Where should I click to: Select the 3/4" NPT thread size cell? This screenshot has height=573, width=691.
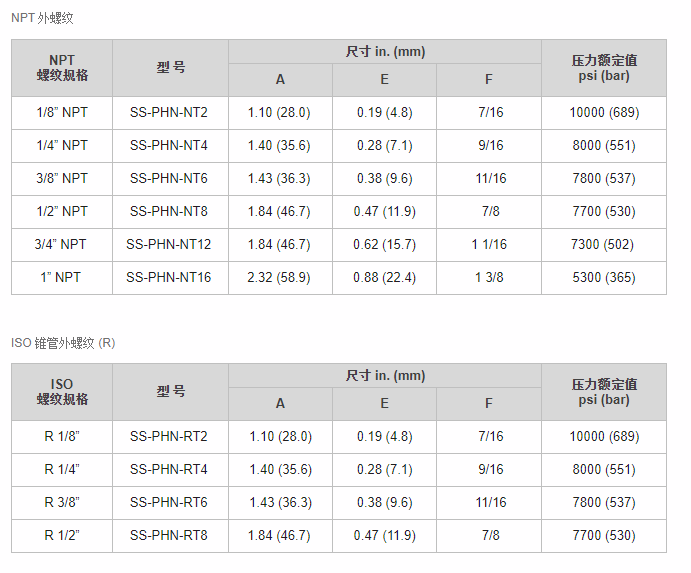tap(62, 245)
